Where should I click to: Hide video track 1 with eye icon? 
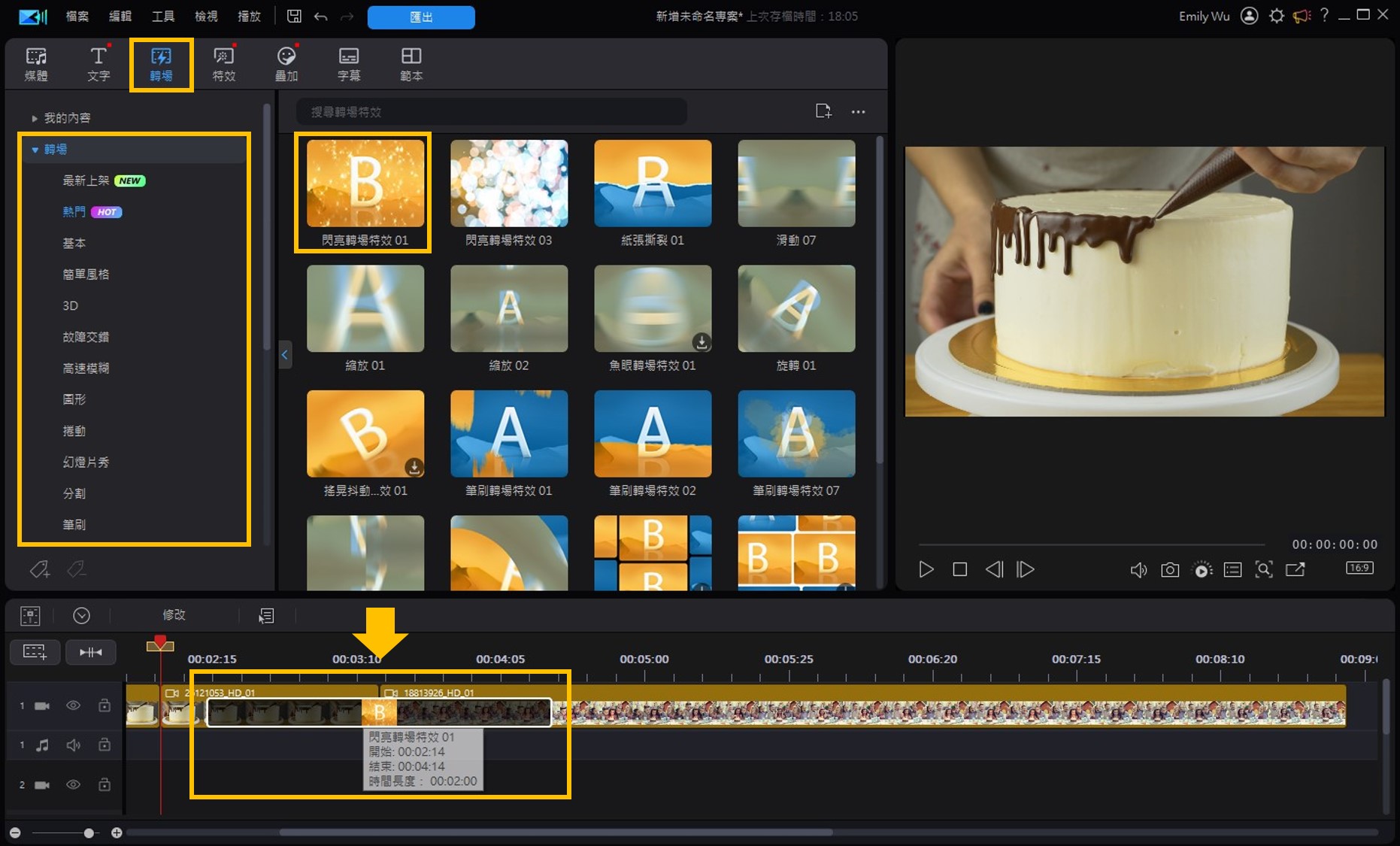(x=73, y=705)
